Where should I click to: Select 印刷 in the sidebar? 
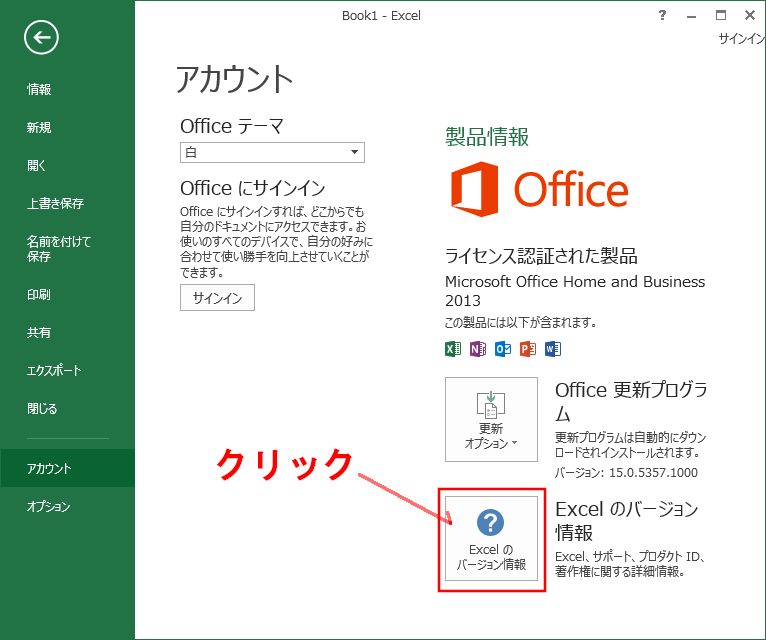(x=39, y=295)
